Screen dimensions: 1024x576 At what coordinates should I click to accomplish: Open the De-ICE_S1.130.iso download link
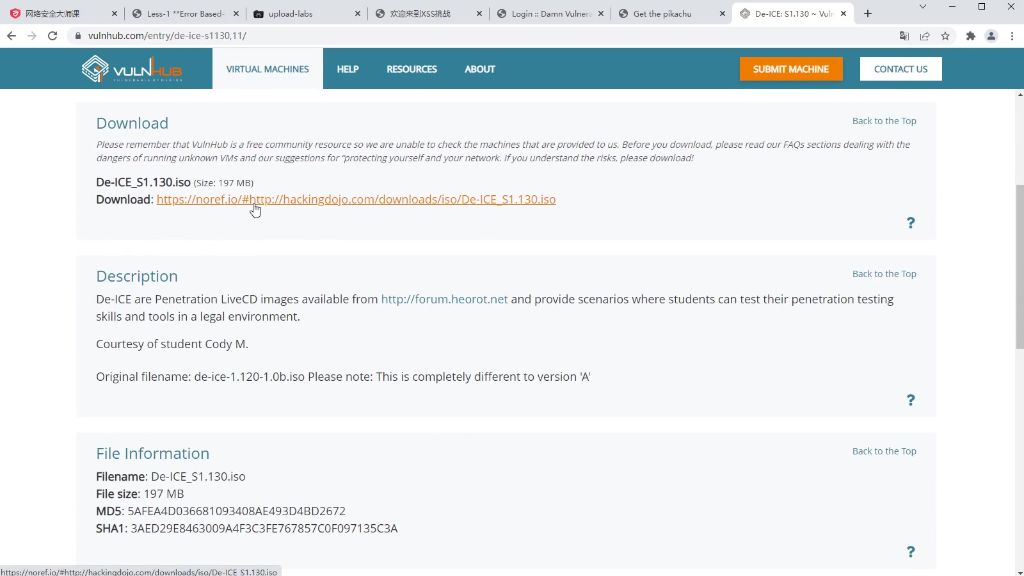click(356, 199)
